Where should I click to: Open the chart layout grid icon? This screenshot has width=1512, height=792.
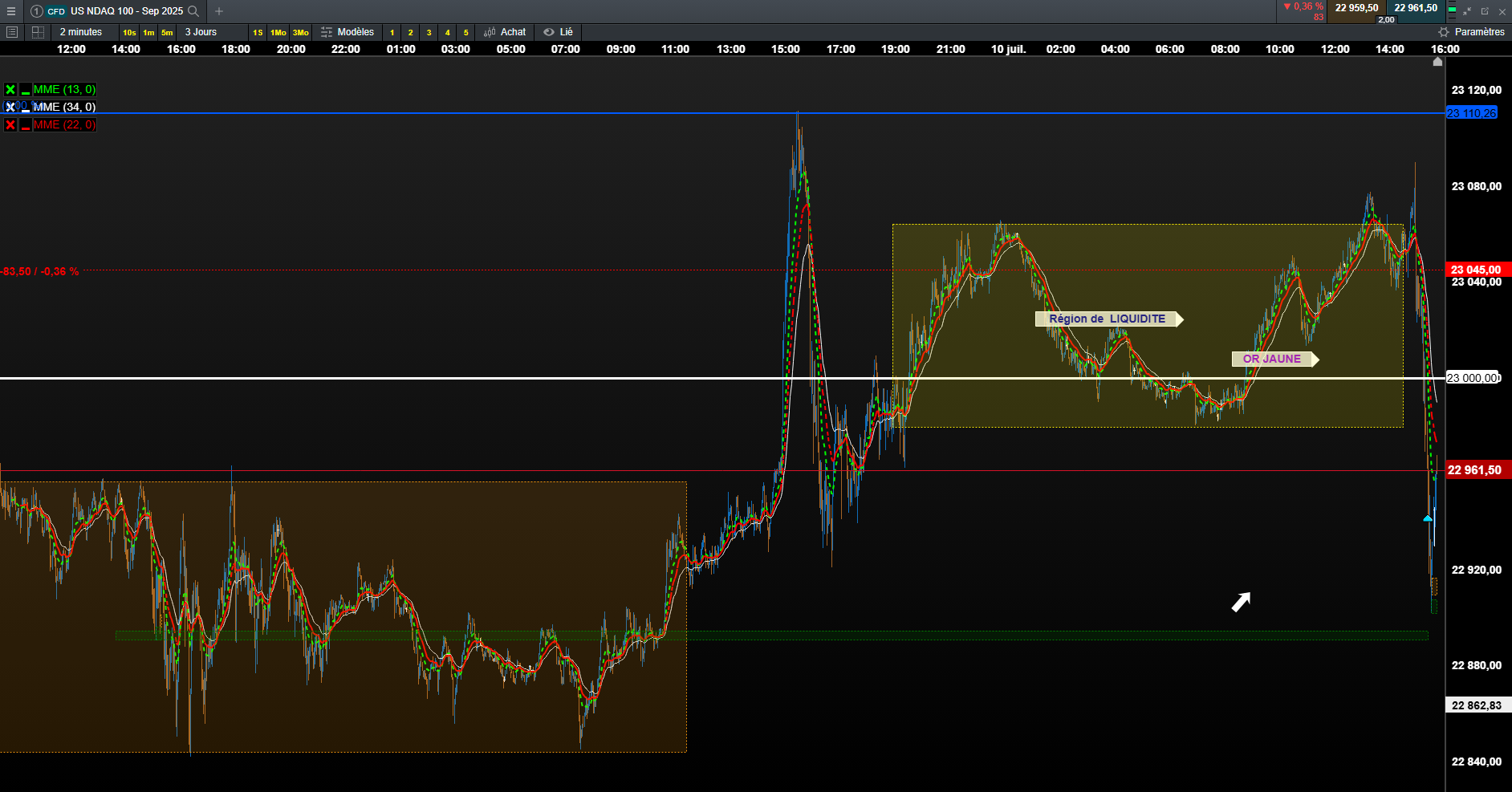pos(38,32)
